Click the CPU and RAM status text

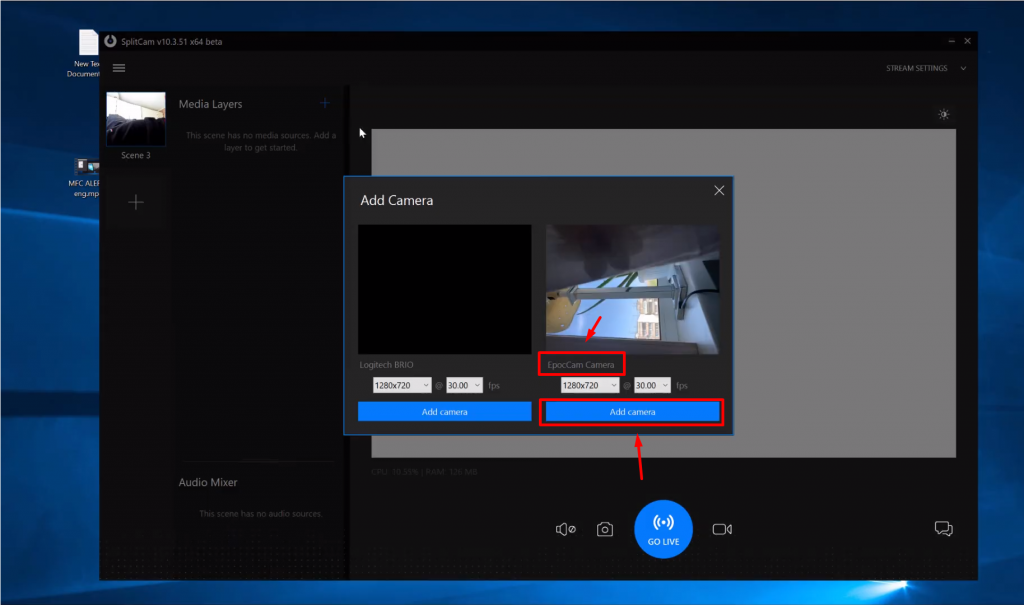tap(424, 472)
